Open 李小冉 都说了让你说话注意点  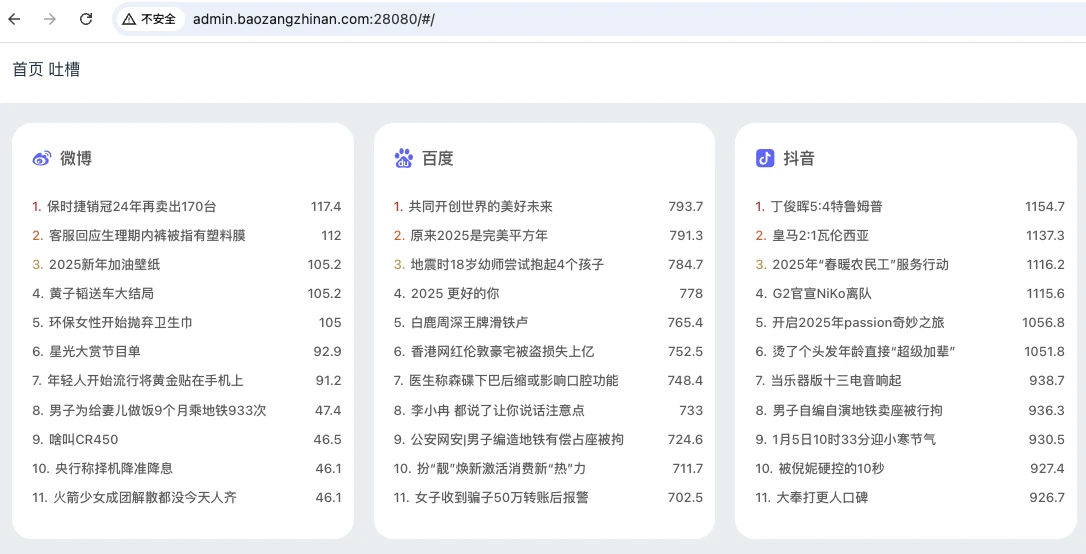497,411
